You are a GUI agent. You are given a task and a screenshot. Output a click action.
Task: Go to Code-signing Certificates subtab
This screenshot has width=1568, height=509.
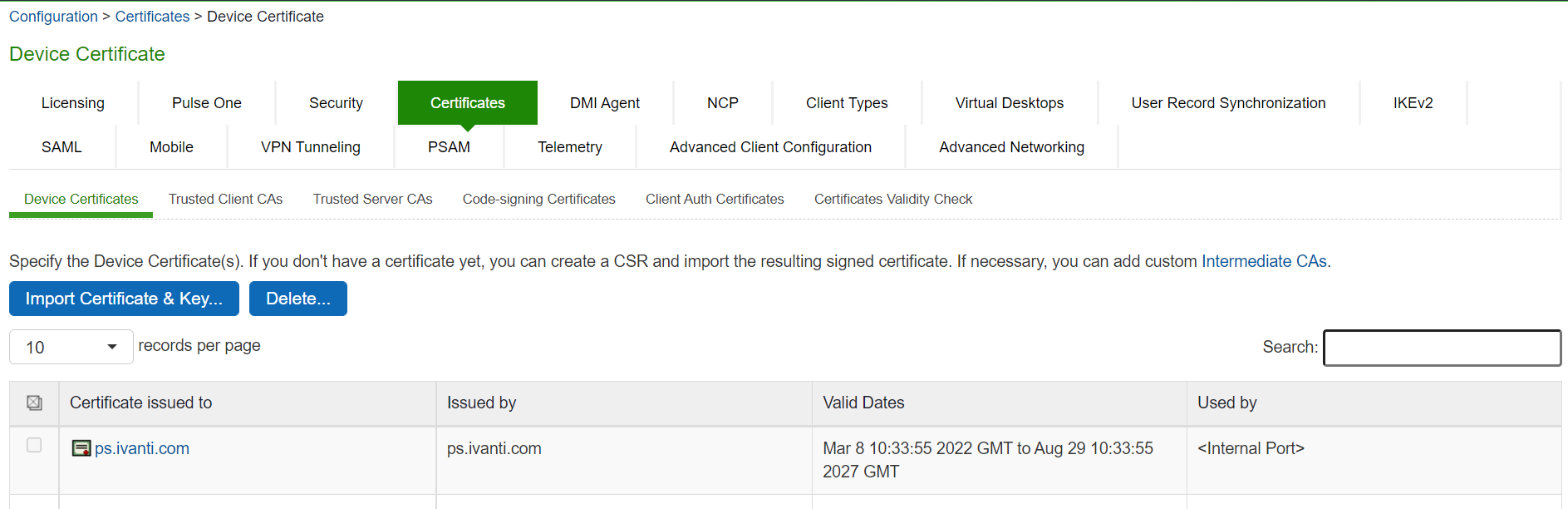[x=538, y=200]
